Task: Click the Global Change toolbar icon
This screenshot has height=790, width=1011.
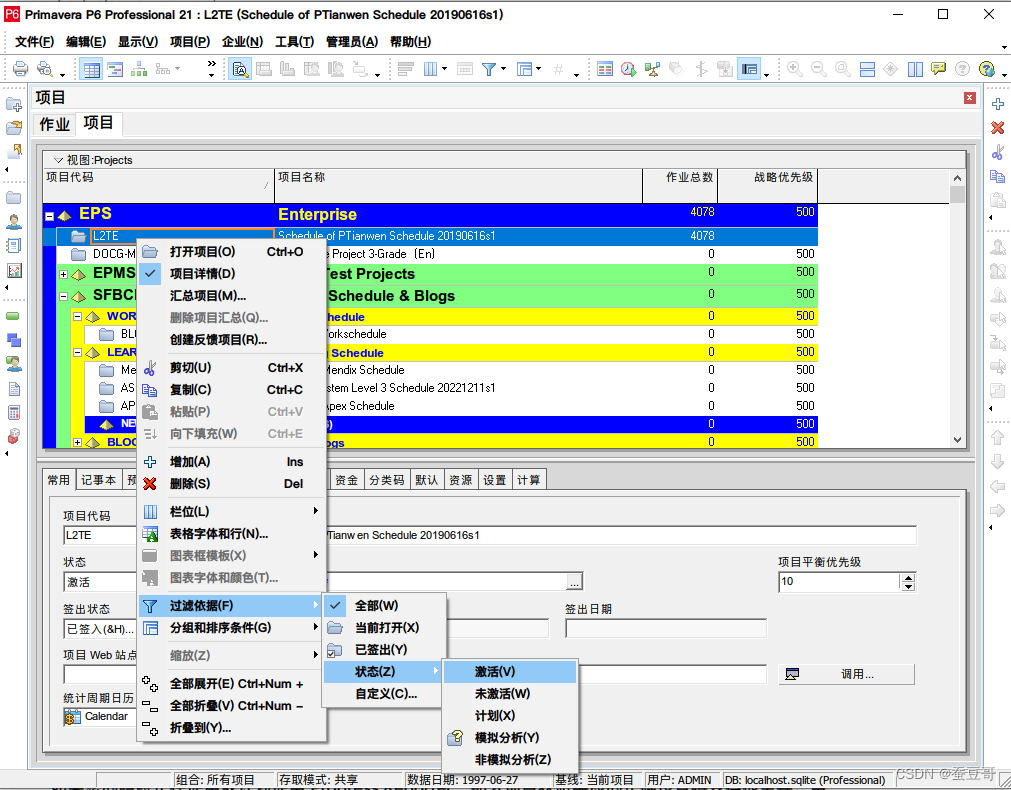Action: (653, 69)
